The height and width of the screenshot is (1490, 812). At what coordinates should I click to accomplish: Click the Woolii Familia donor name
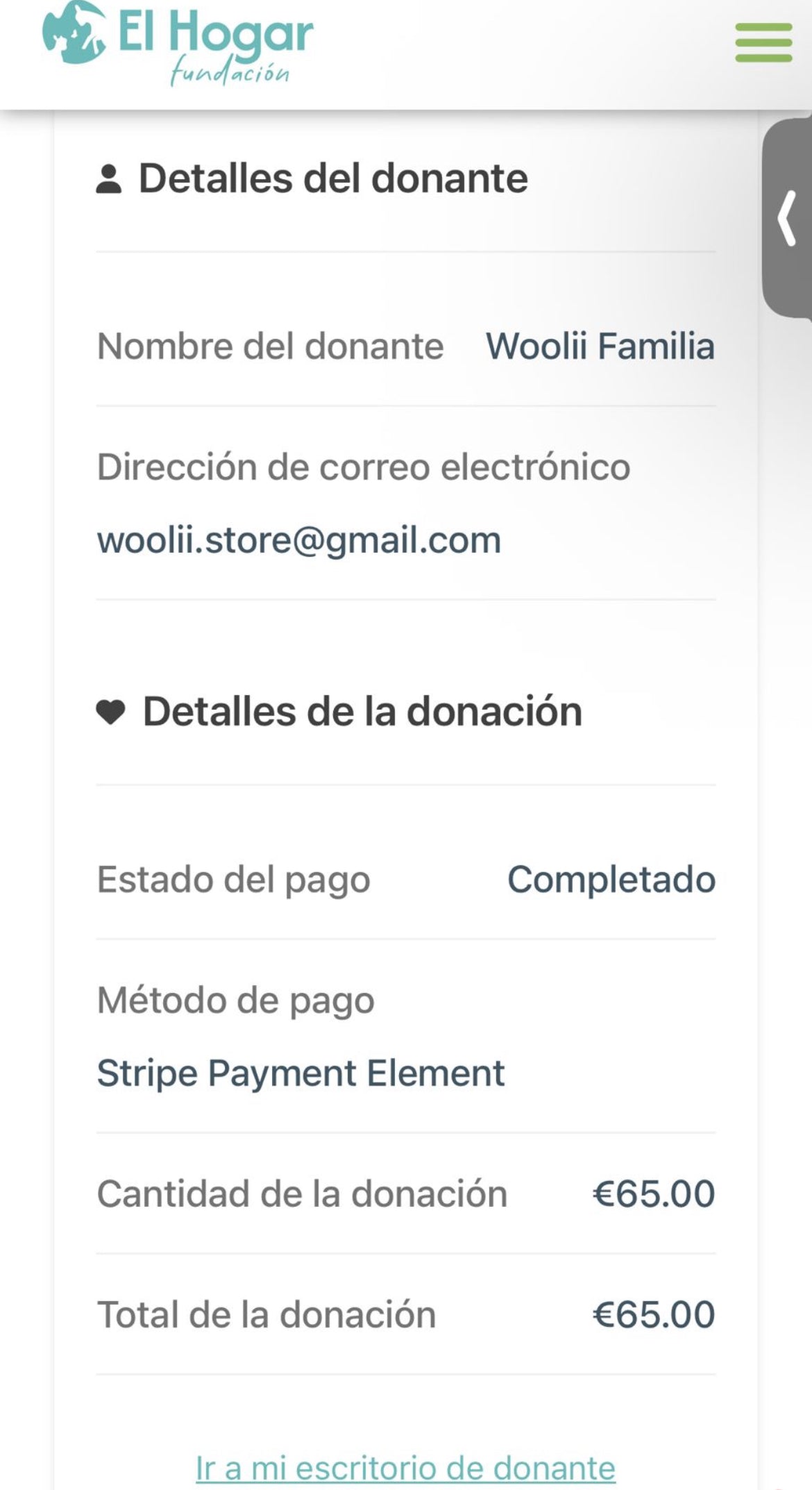[600, 346]
